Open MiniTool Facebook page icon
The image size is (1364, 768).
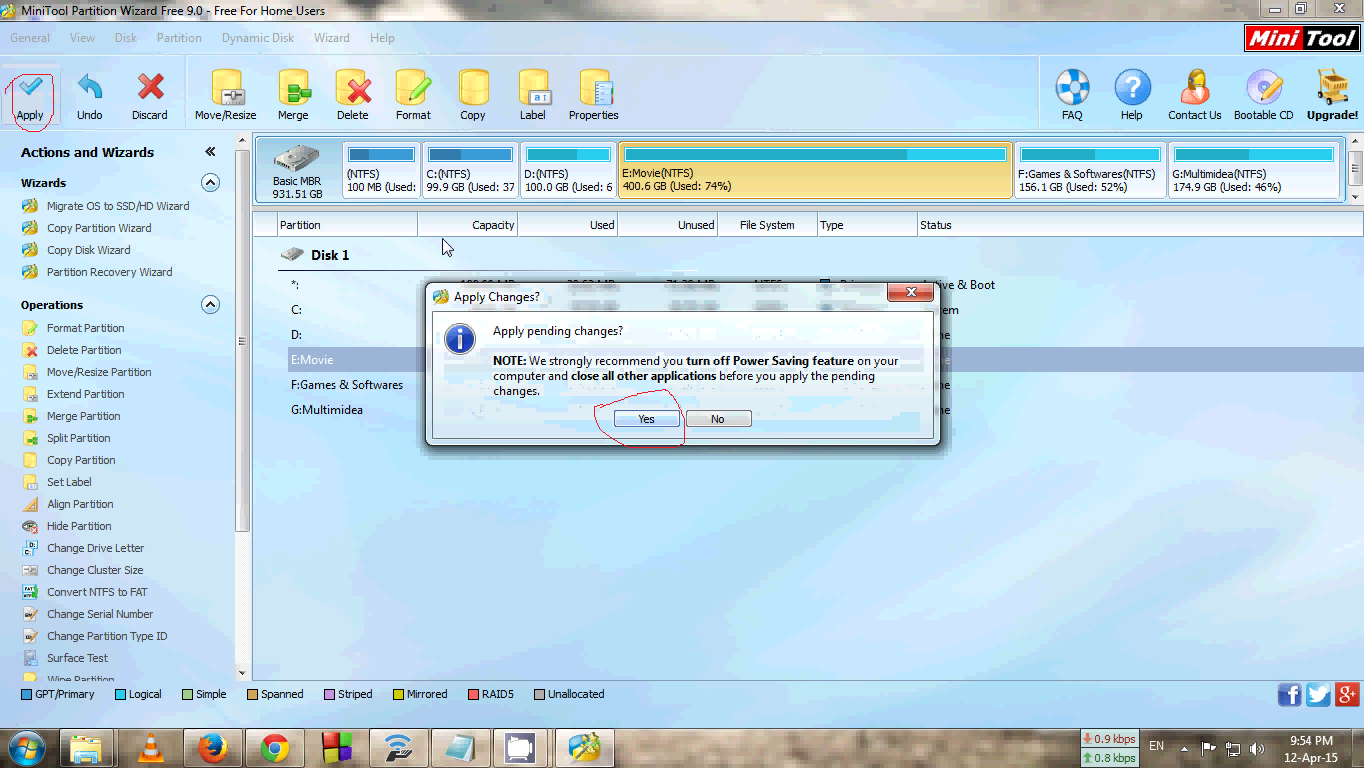coord(1289,694)
